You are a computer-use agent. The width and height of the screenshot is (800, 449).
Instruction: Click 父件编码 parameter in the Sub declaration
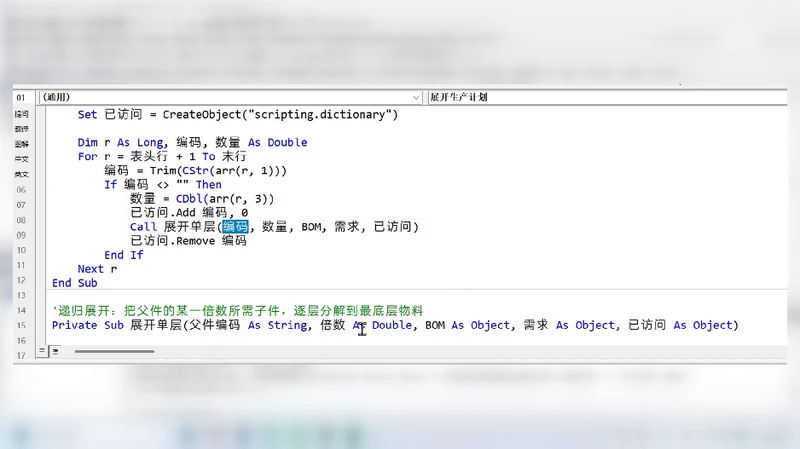(214, 325)
